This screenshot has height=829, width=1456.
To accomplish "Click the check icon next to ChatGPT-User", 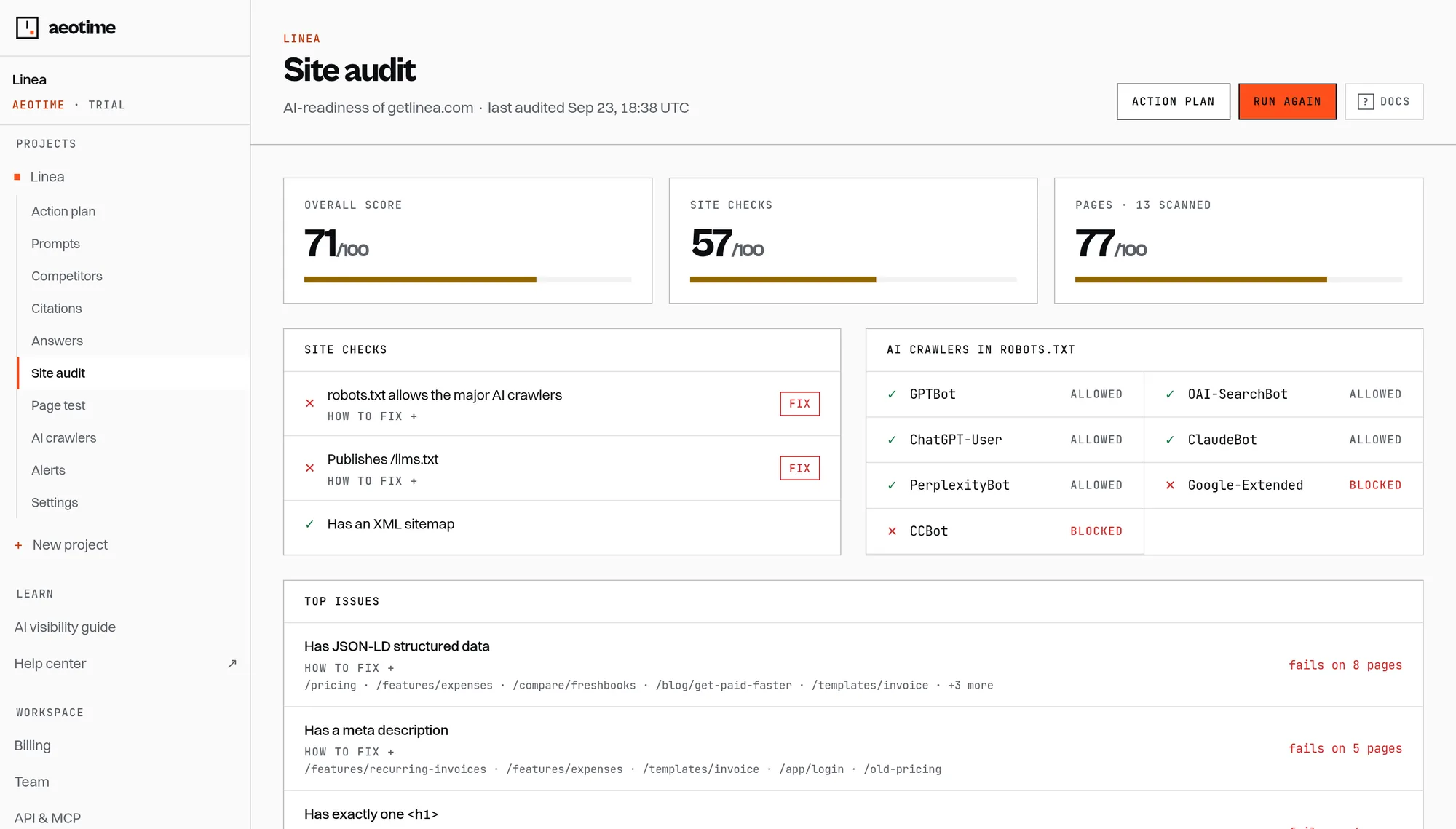I will tap(892, 440).
